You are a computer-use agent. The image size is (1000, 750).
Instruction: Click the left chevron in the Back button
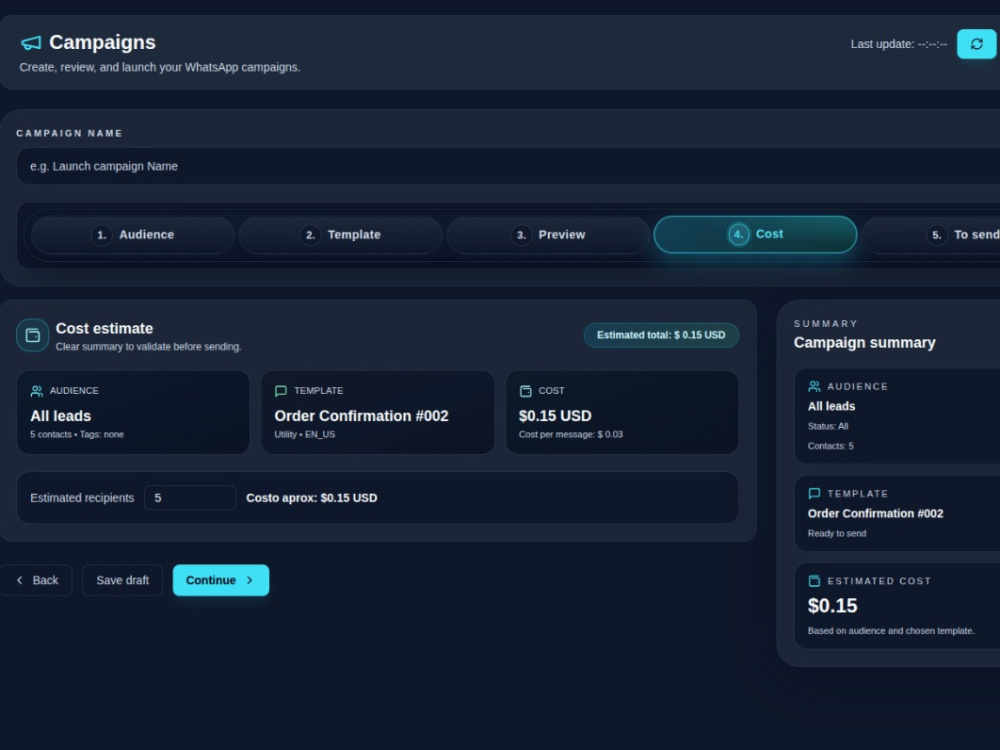tap(20, 580)
